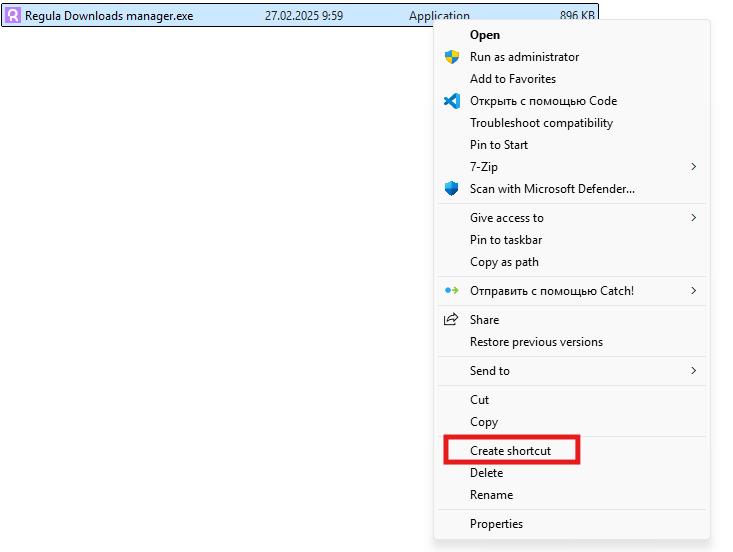
Task: Click the Microsoft Defender shield icon
Action: 452,189
